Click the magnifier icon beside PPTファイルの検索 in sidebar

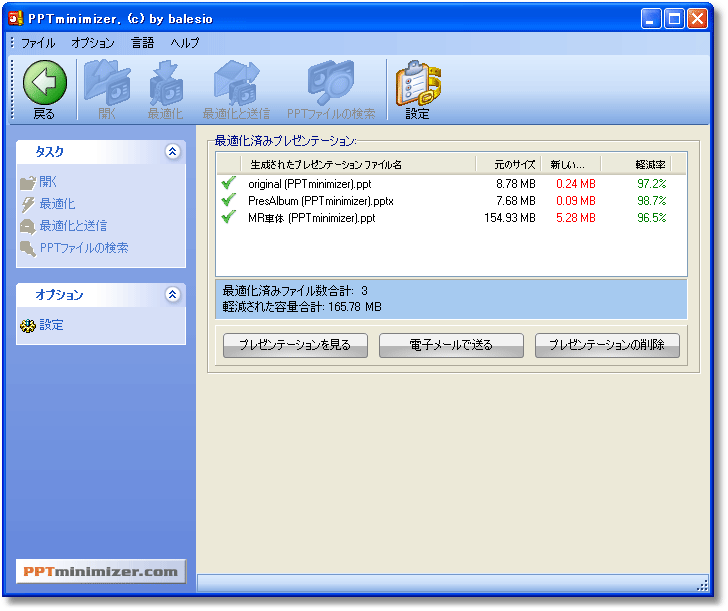(x=28, y=249)
